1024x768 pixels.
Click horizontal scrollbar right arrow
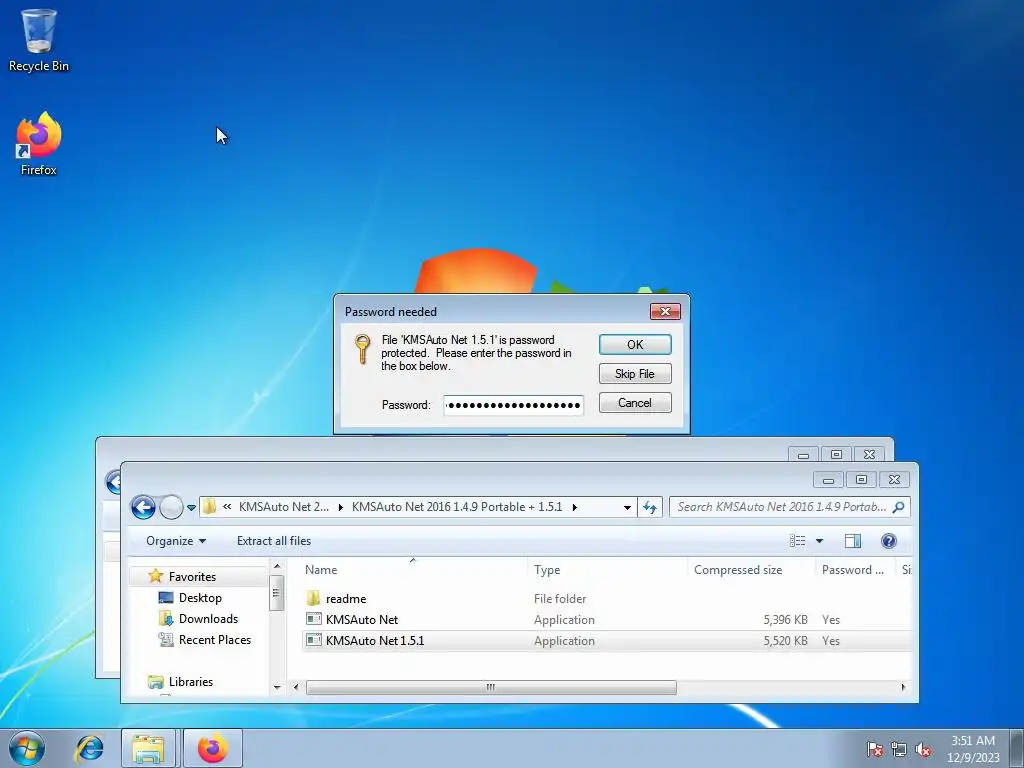tap(904, 687)
